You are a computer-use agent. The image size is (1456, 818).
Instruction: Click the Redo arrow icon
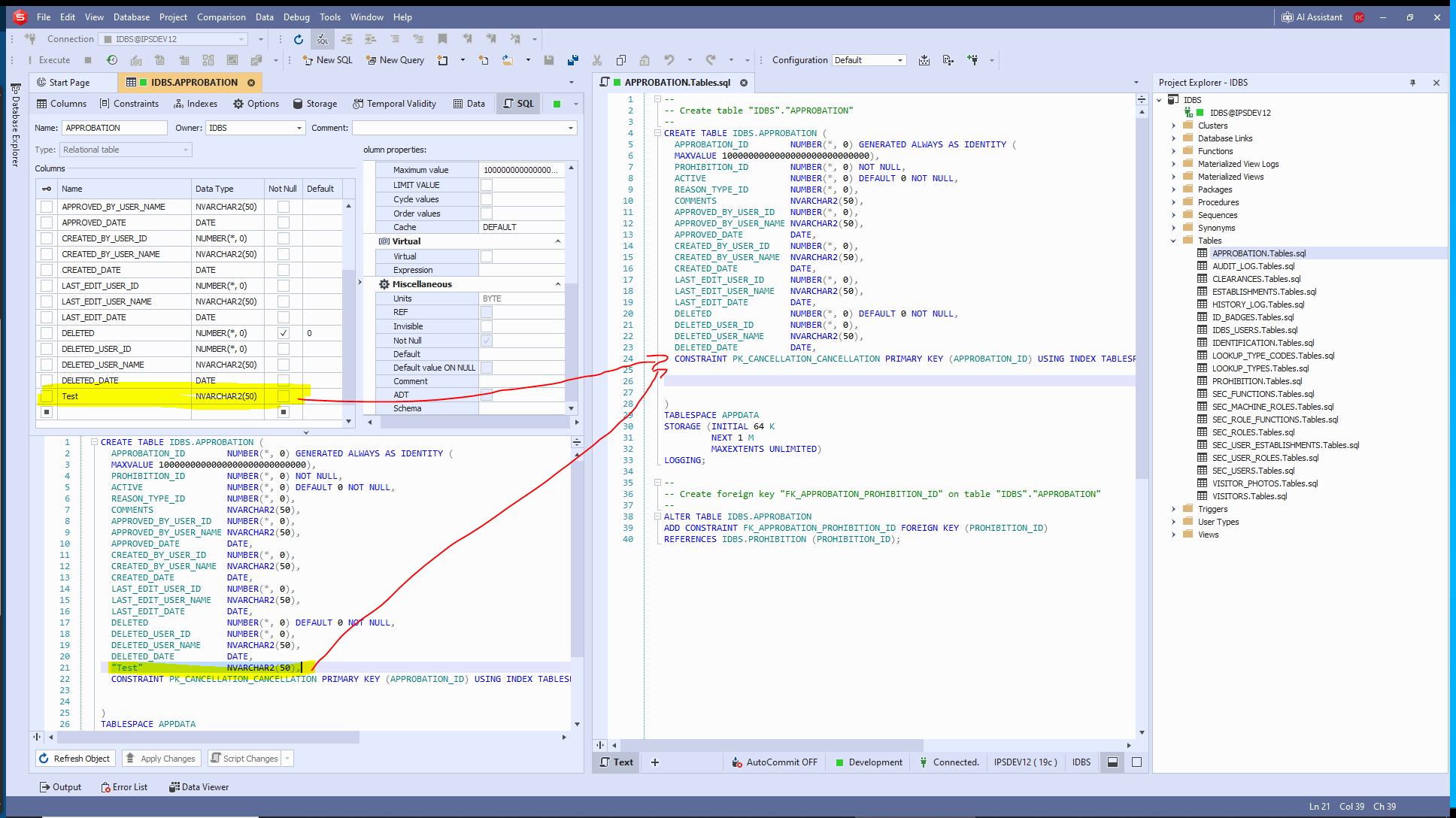(710, 60)
